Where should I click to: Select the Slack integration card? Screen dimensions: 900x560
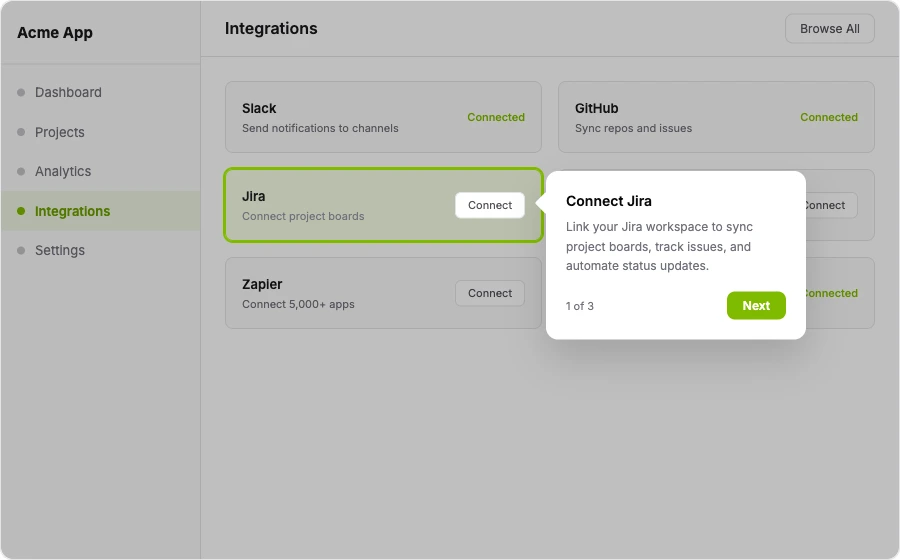point(383,117)
